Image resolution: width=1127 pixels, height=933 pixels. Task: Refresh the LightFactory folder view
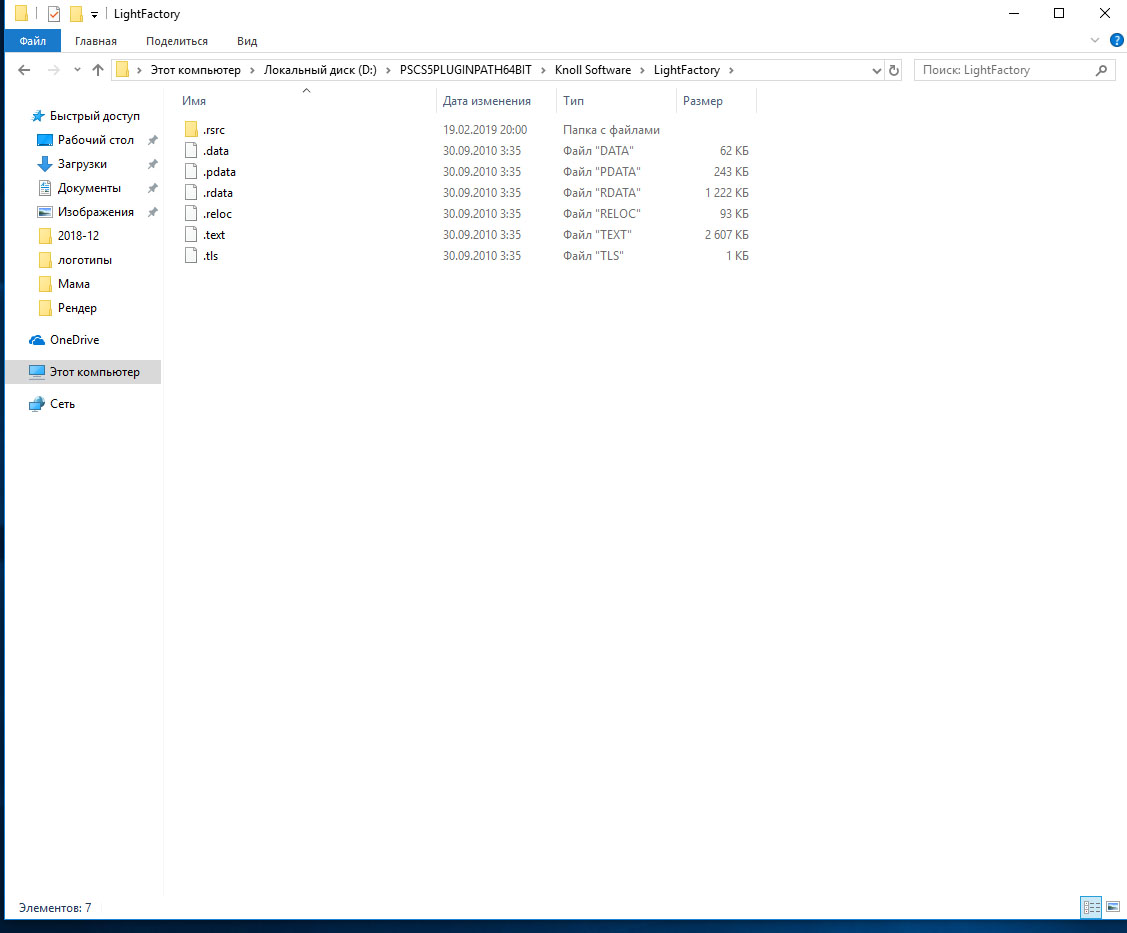point(893,70)
